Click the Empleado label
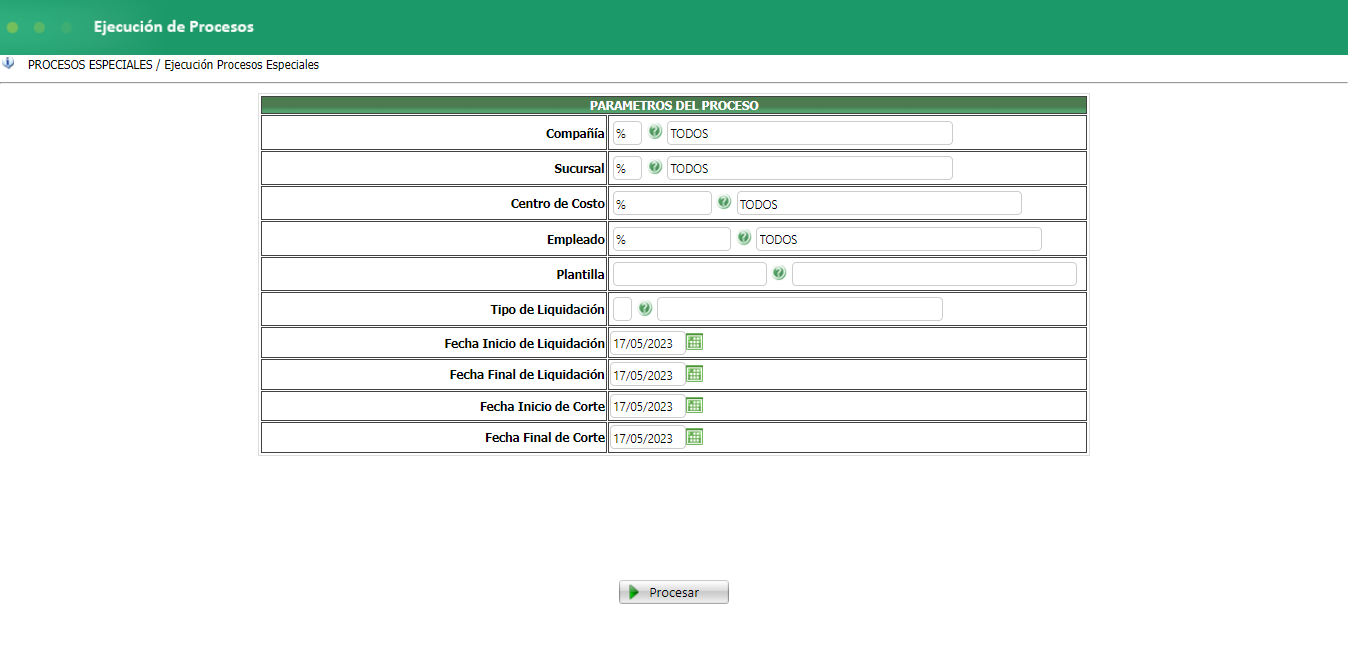The image size is (1348, 647). pyautogui.click(x=575, y=239)
